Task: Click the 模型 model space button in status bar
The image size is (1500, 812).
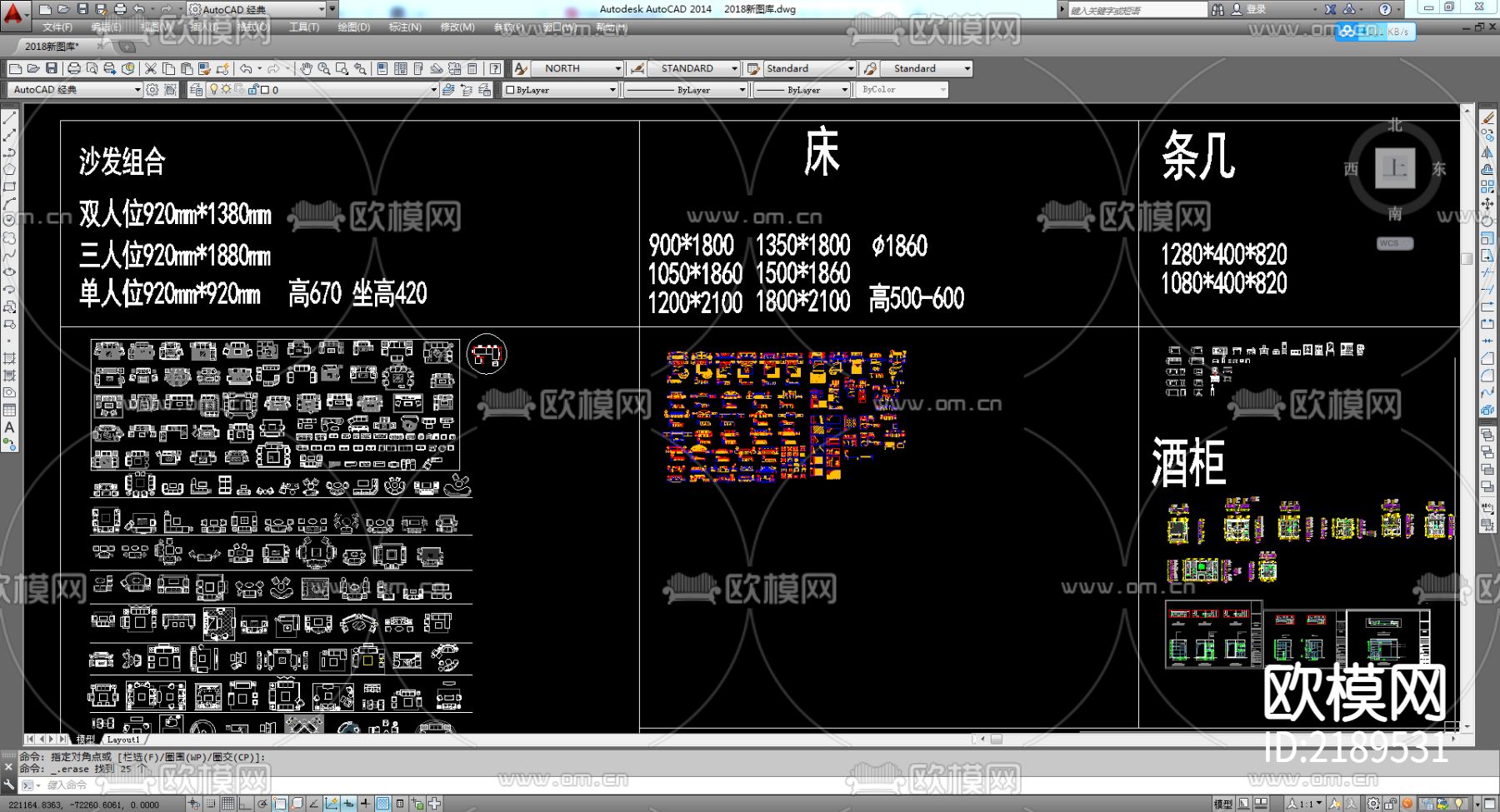Action: pos(1223,804)
